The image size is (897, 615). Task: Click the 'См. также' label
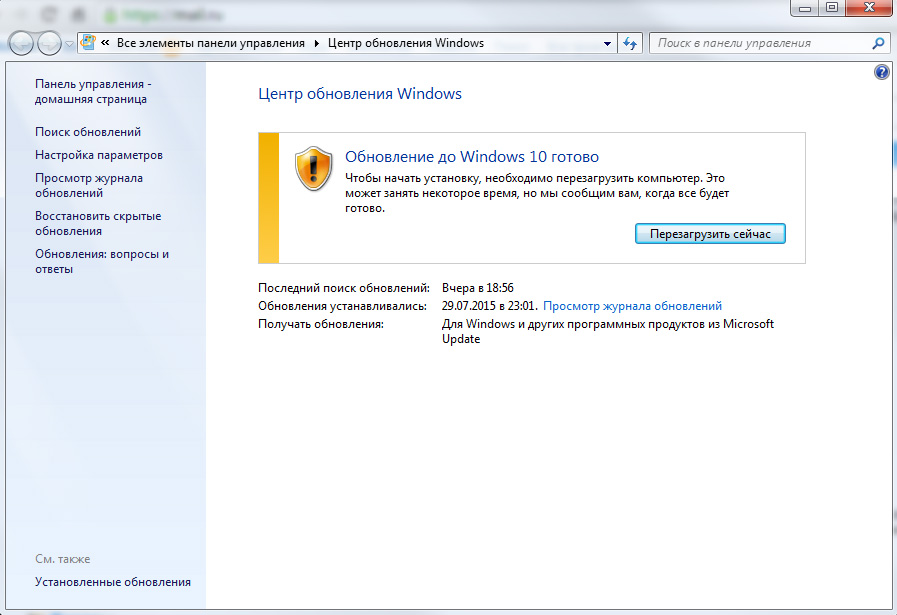coord(62,559)
